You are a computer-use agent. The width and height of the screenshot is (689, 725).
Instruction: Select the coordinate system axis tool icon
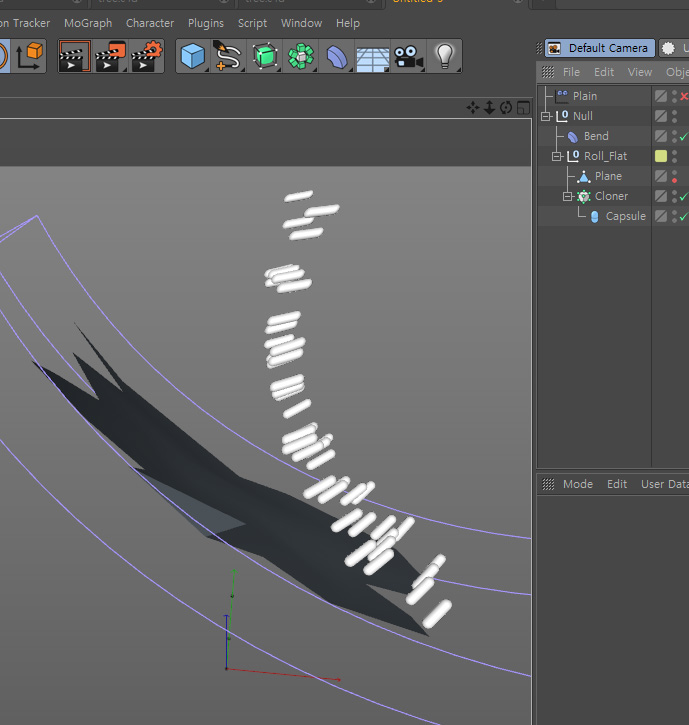(x=30, y=56)
